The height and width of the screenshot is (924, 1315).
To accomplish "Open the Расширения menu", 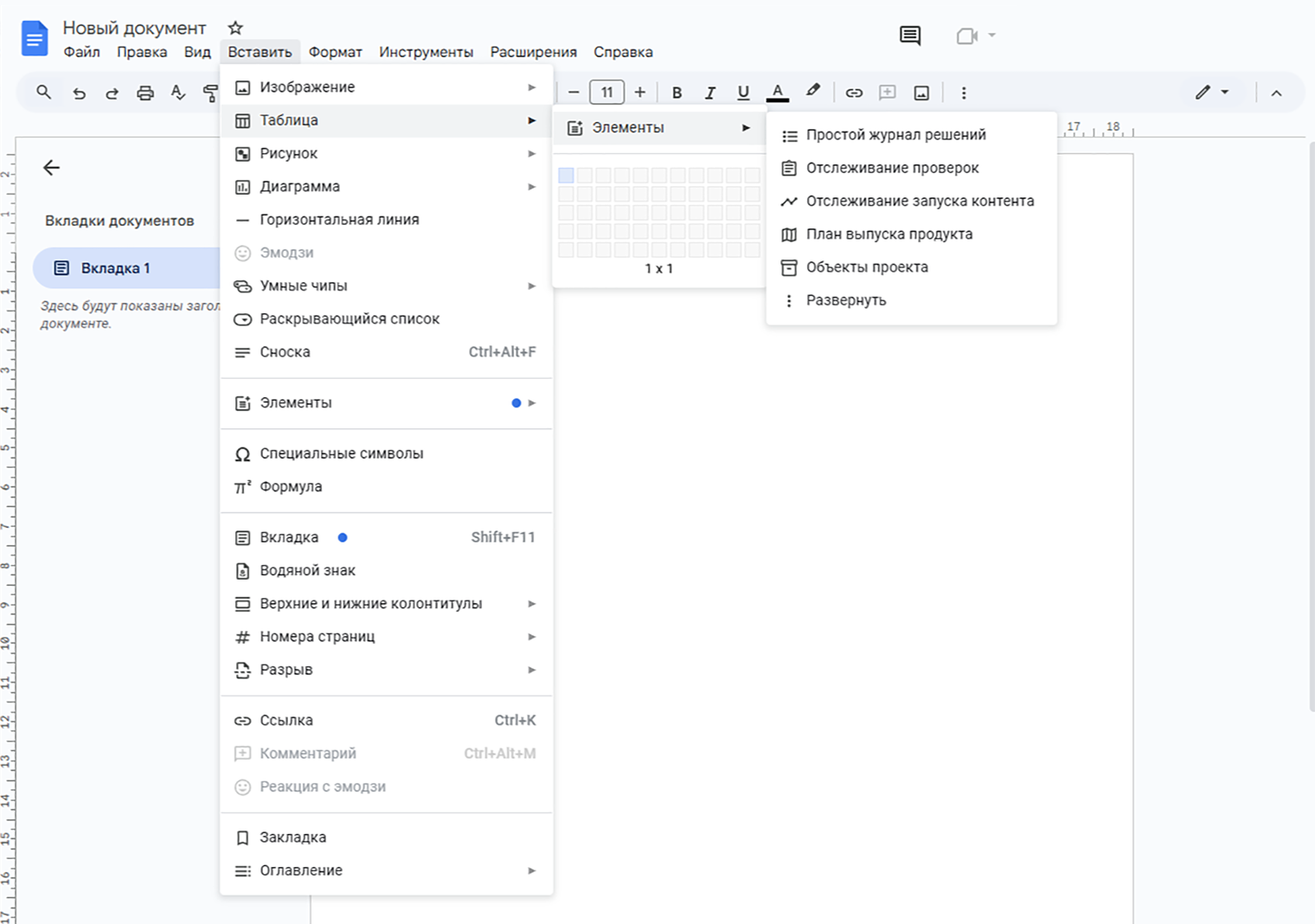I will click(533, 52).
